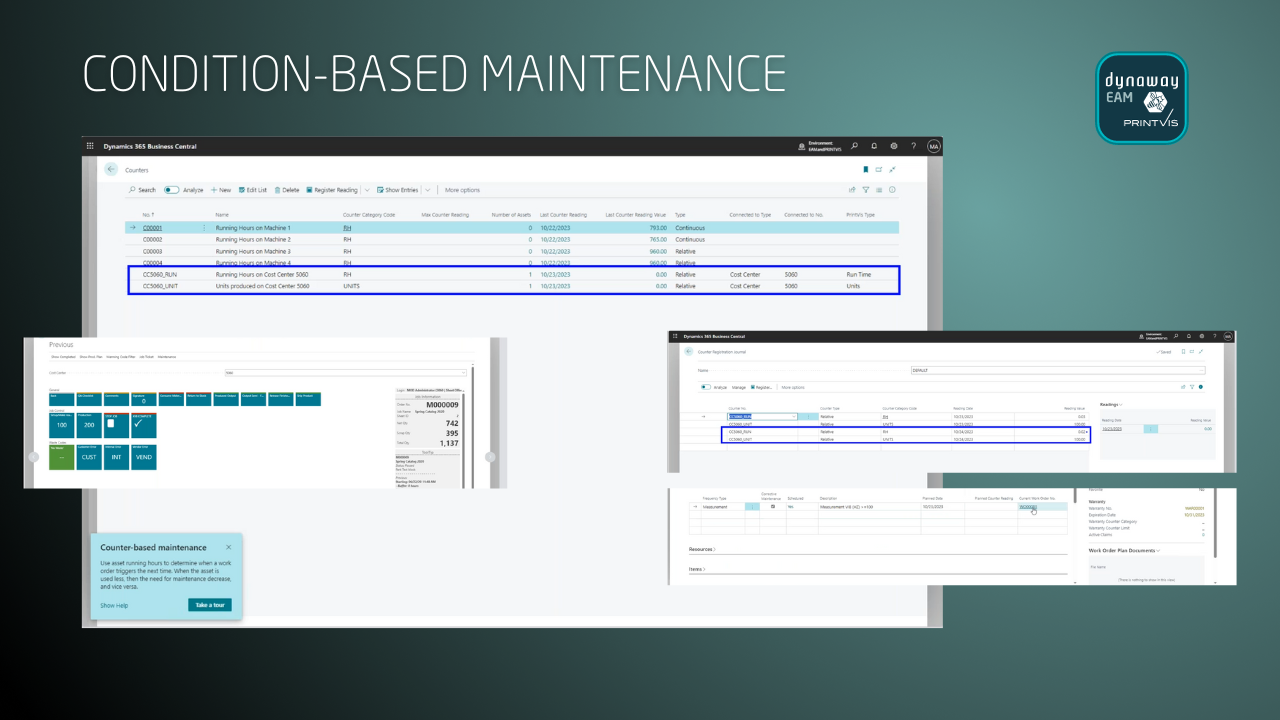This screenshot has width=1280, height=720.
Task: Click the filter funnel icon in the Counters list
Action: (866, 190)
